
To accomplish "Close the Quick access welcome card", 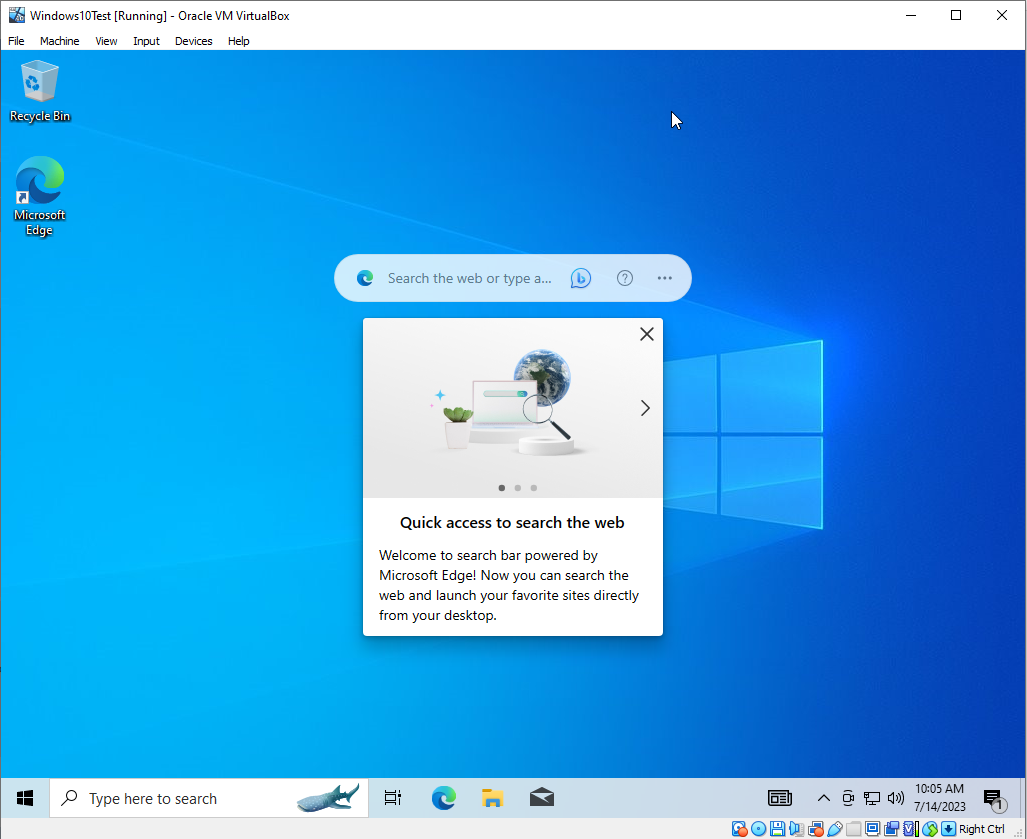I will pos(646,334).
